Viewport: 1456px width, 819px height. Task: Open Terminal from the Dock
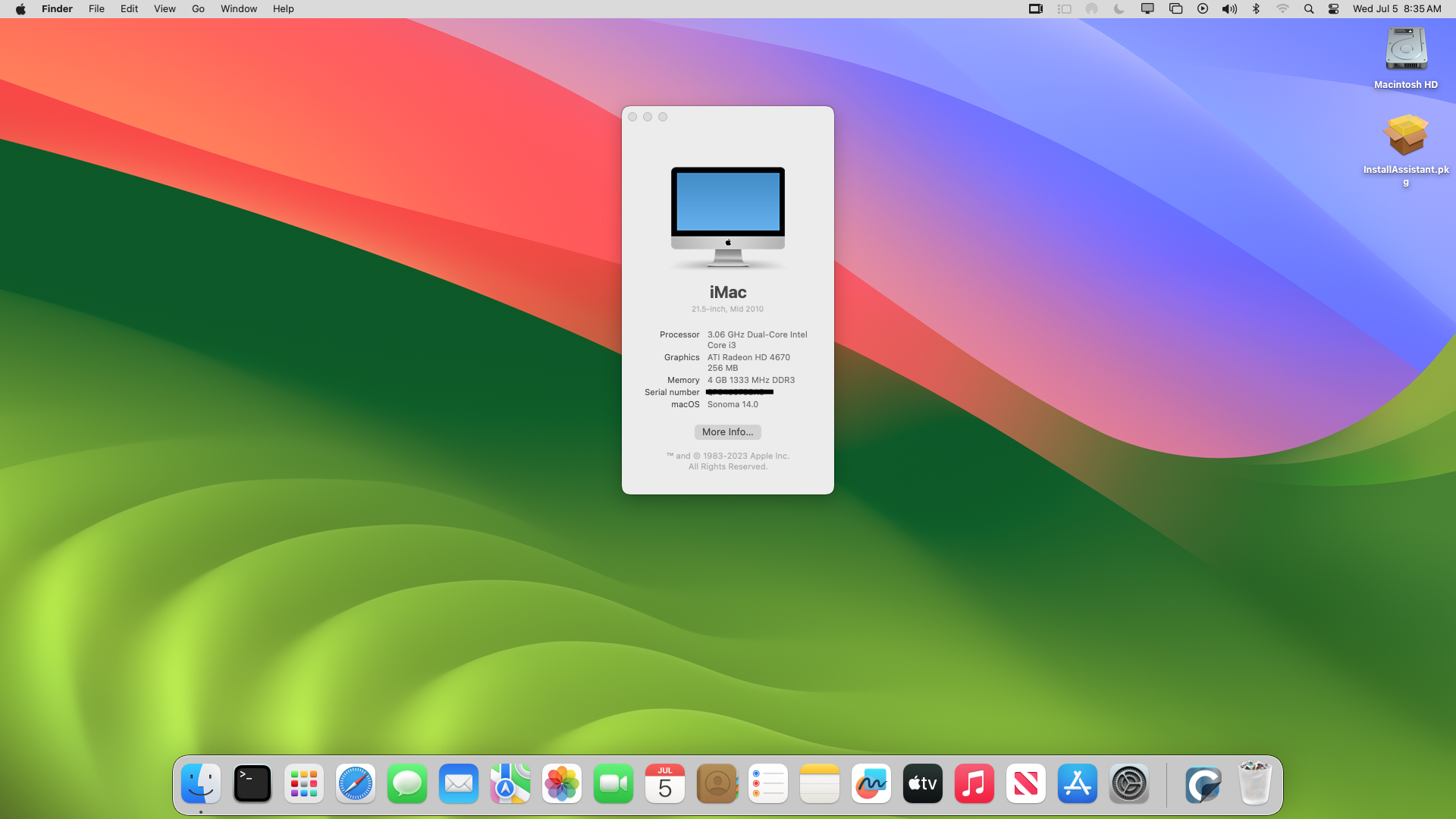(253, 783)
